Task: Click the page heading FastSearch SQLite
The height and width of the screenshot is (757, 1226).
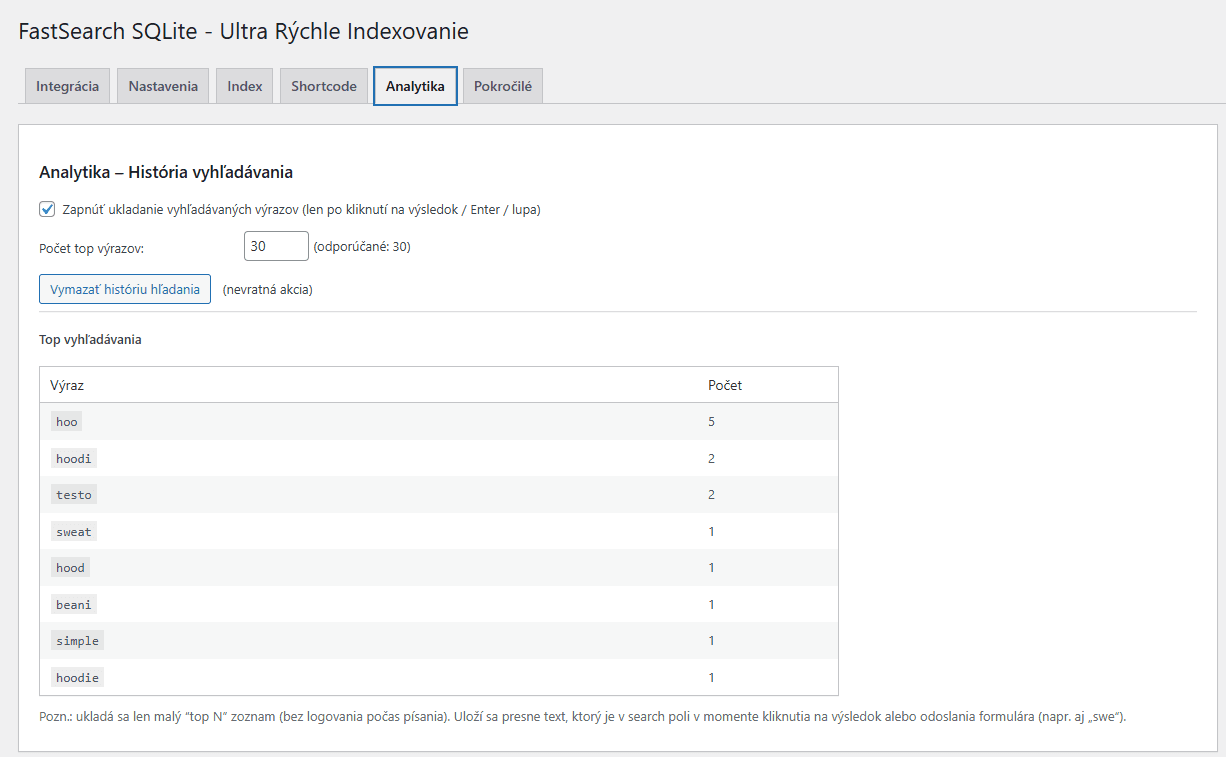Action: pos(243,31)
